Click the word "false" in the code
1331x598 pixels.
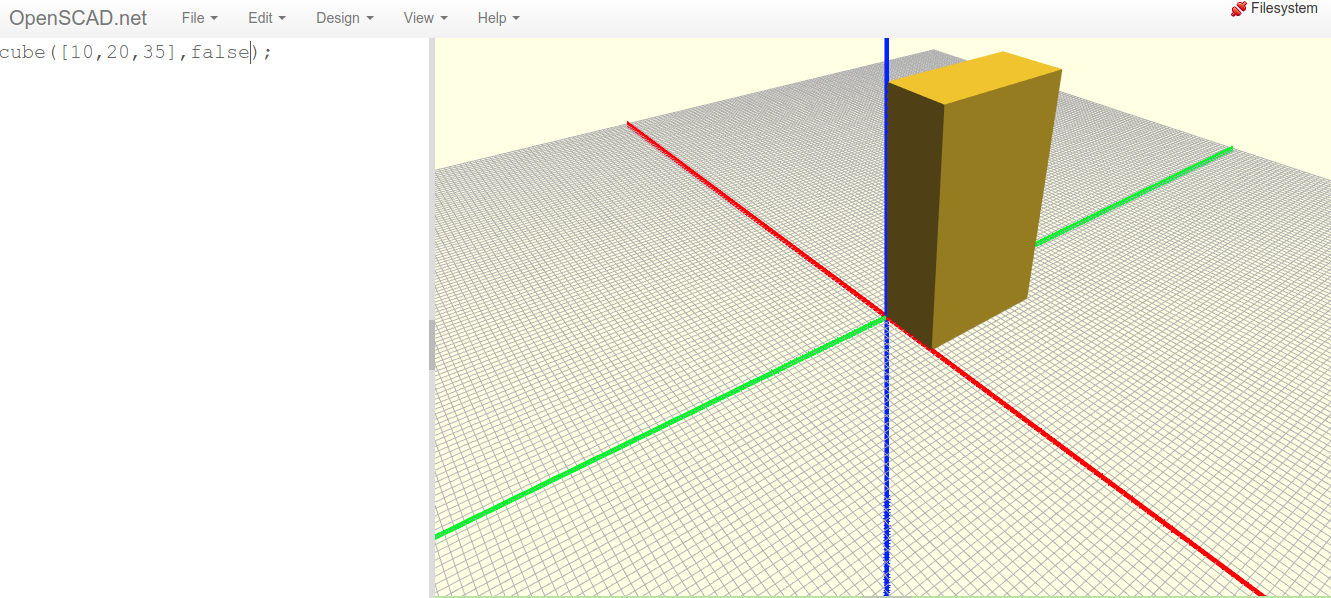(220, 52)
